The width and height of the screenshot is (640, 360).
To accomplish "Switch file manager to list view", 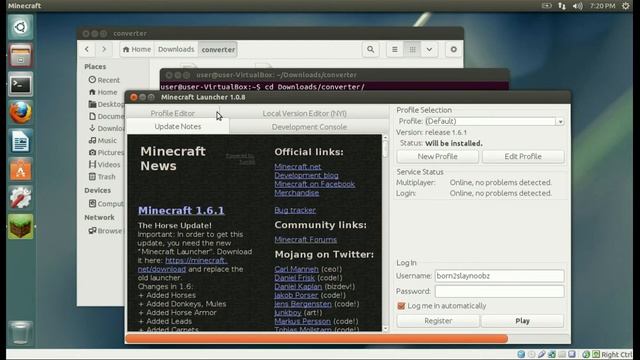I will coord(395,49).
